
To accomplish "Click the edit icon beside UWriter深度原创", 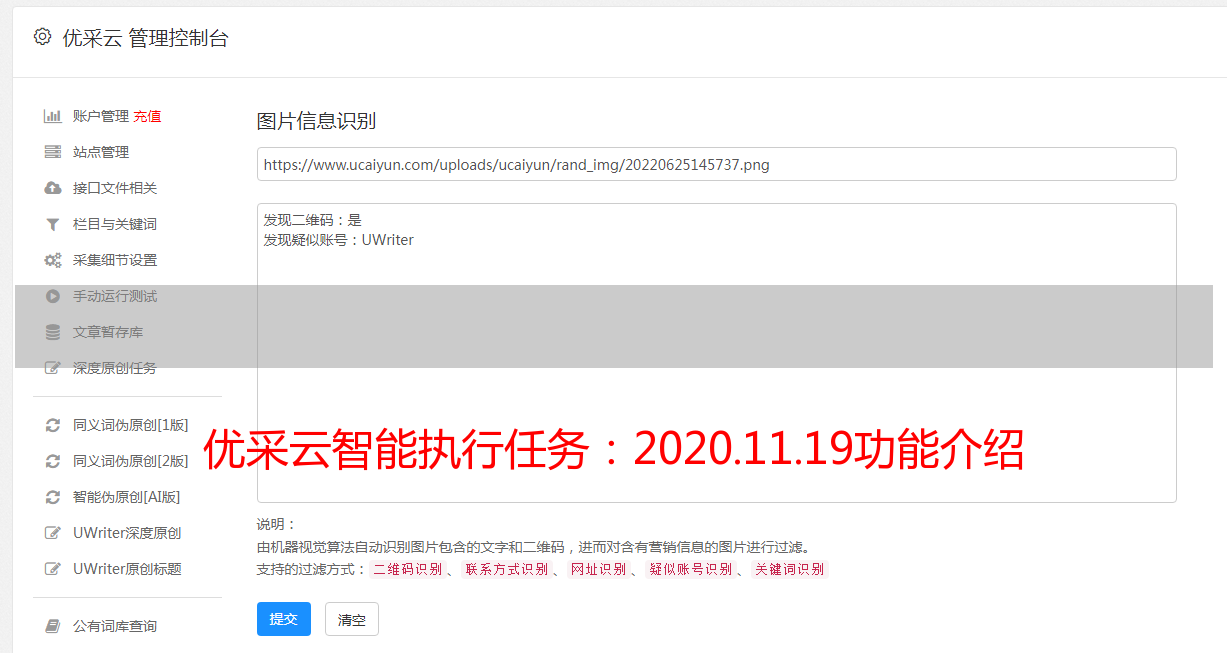I will pos(53,533).
